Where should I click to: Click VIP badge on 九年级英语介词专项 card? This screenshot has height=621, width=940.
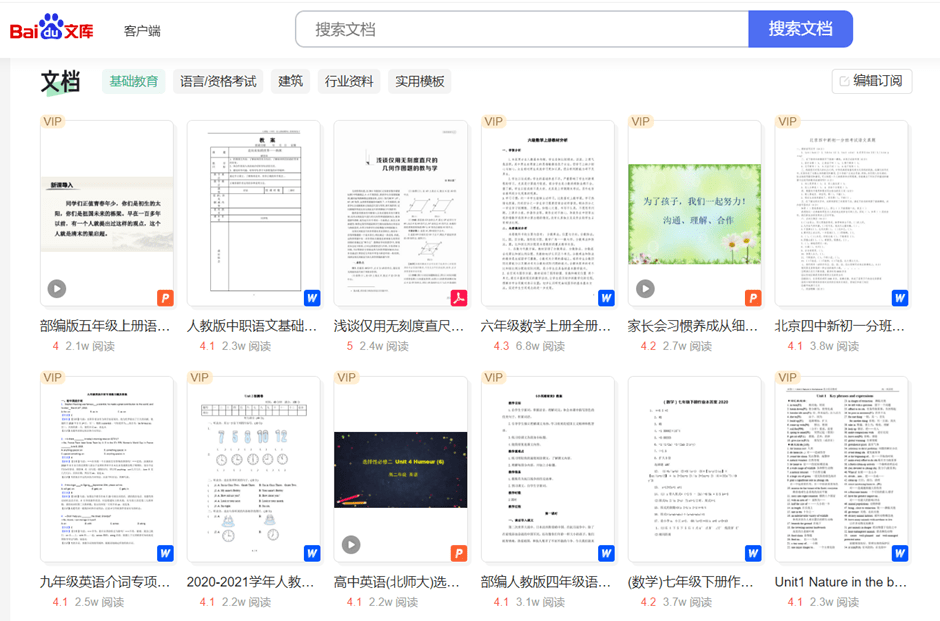point(52,377)
